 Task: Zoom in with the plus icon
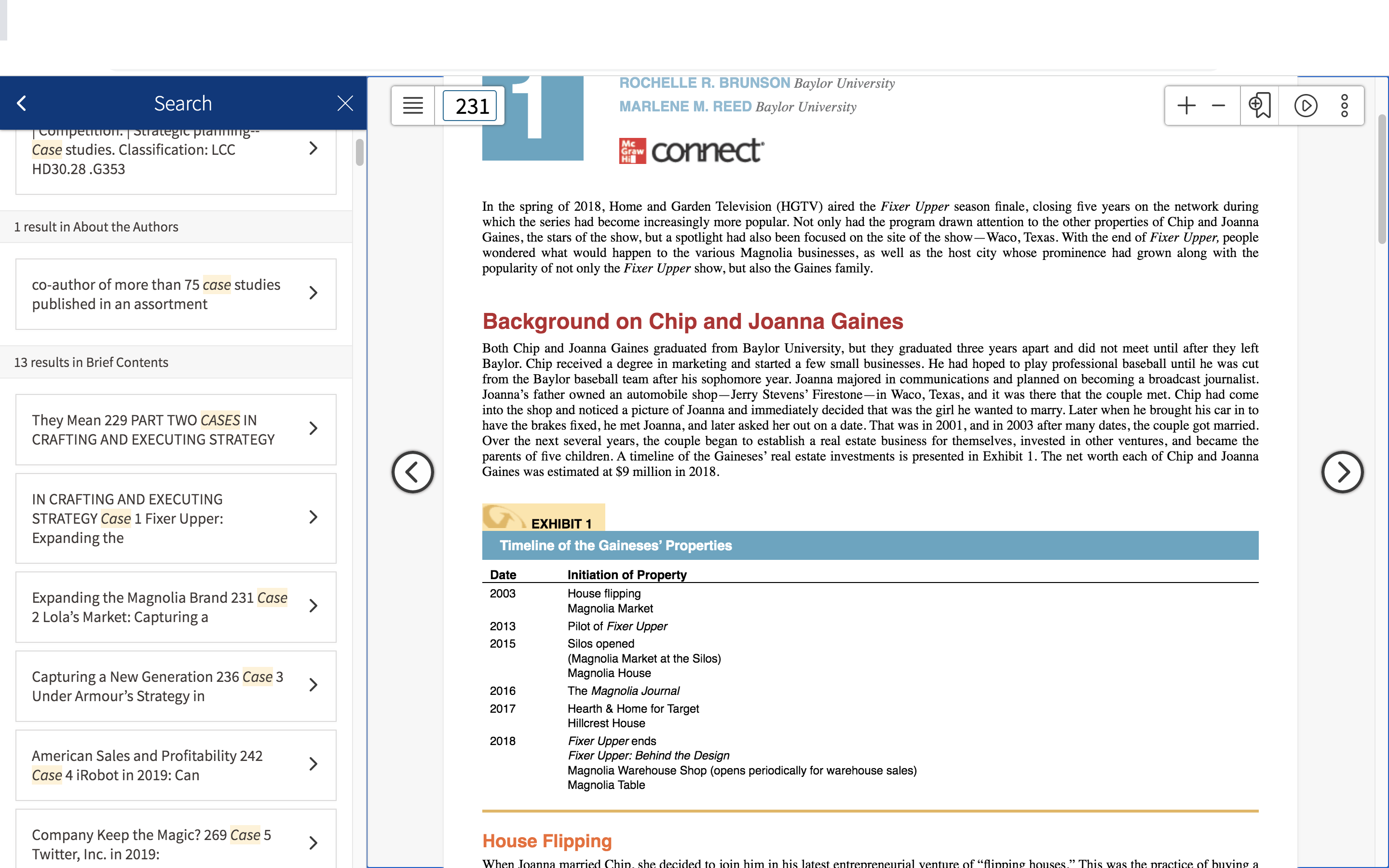coord(1186,106)
